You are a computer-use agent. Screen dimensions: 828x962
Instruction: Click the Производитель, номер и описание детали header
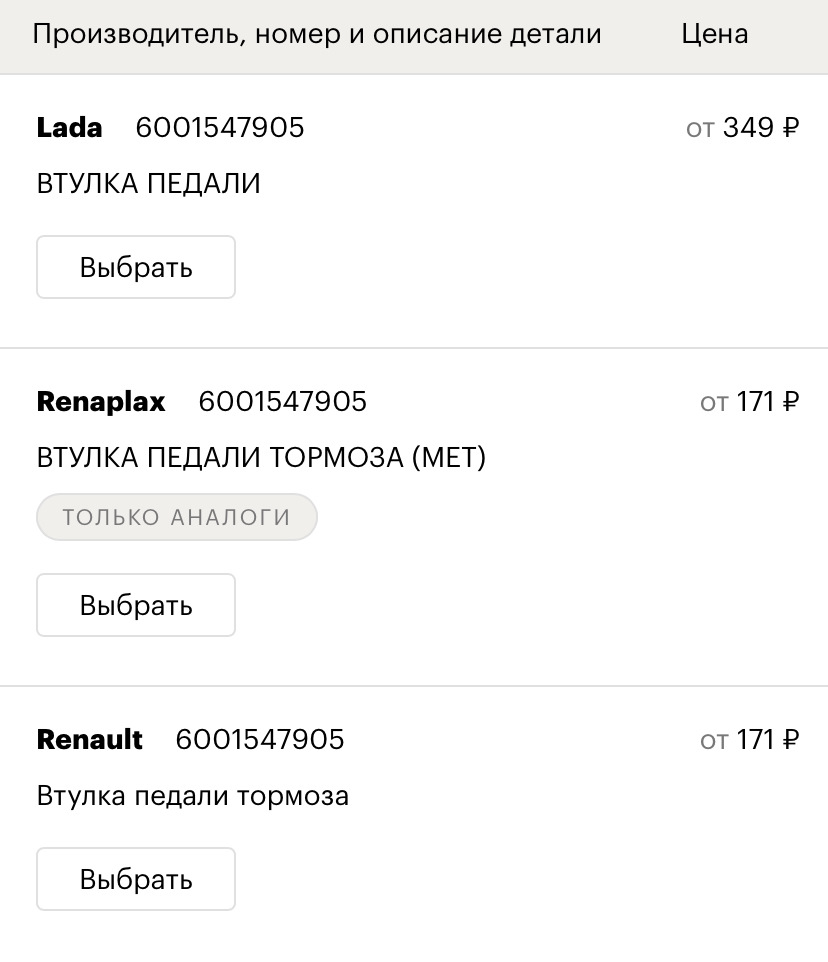(x=317, y=33)
